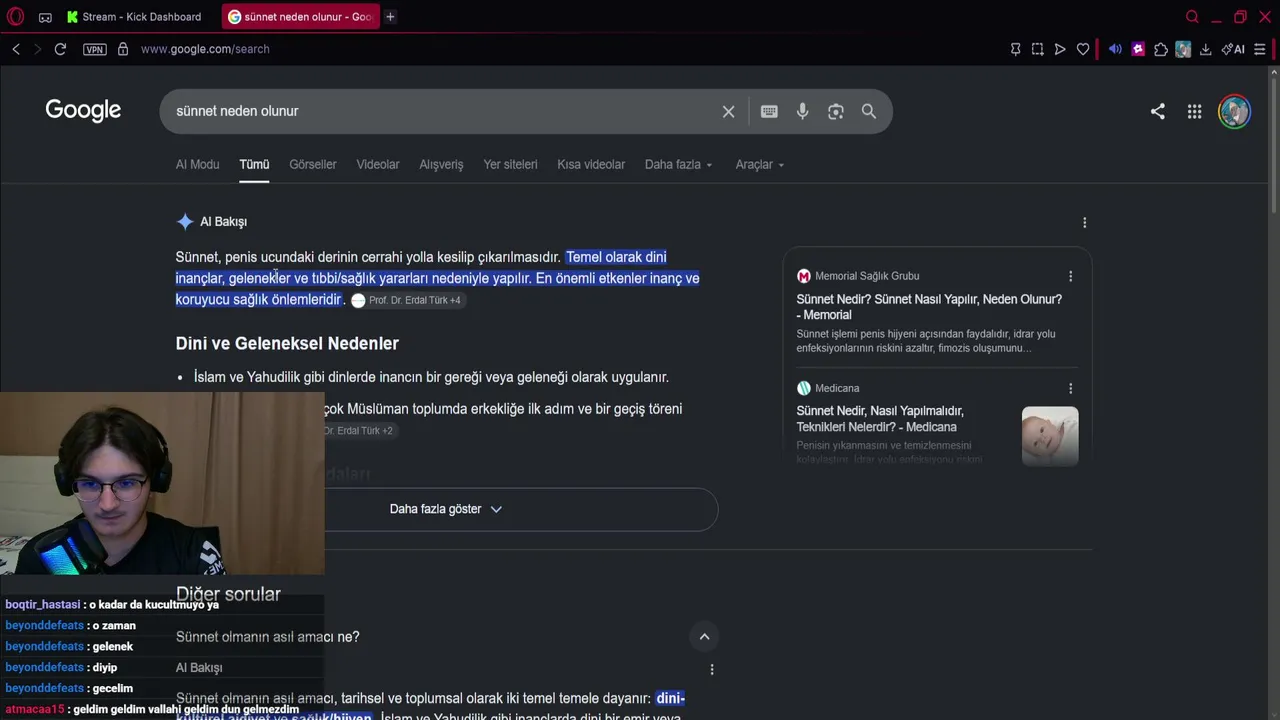Image resolution: width=1280 pixels, height=720 pixels.
Task: Click the Memorial Sağlık Grubu source name
Action: tap(867, 276)
